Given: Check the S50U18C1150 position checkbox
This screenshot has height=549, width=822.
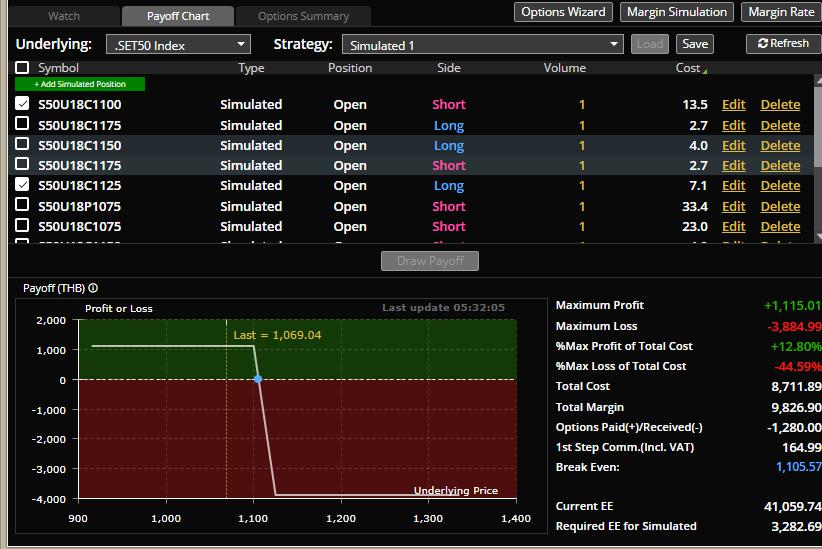Looking at the screenshot, I should (x=22, y=145).
